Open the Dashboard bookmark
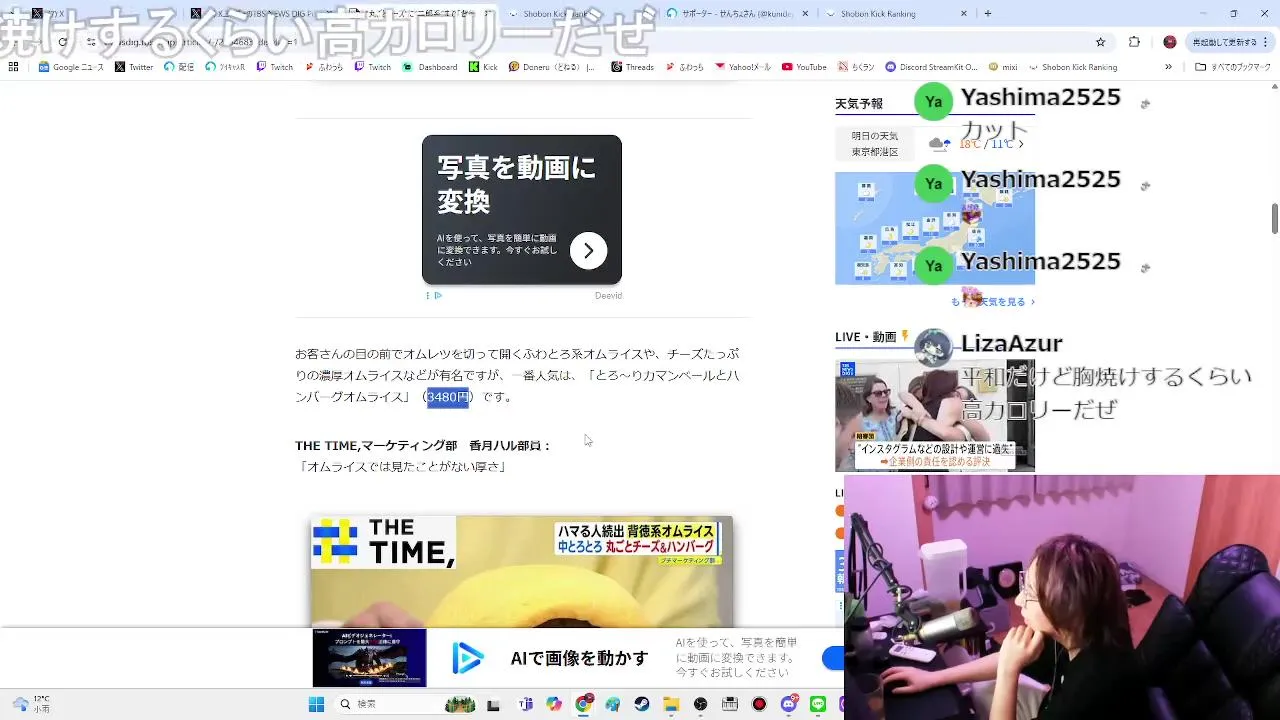 (x=430, y=67)
